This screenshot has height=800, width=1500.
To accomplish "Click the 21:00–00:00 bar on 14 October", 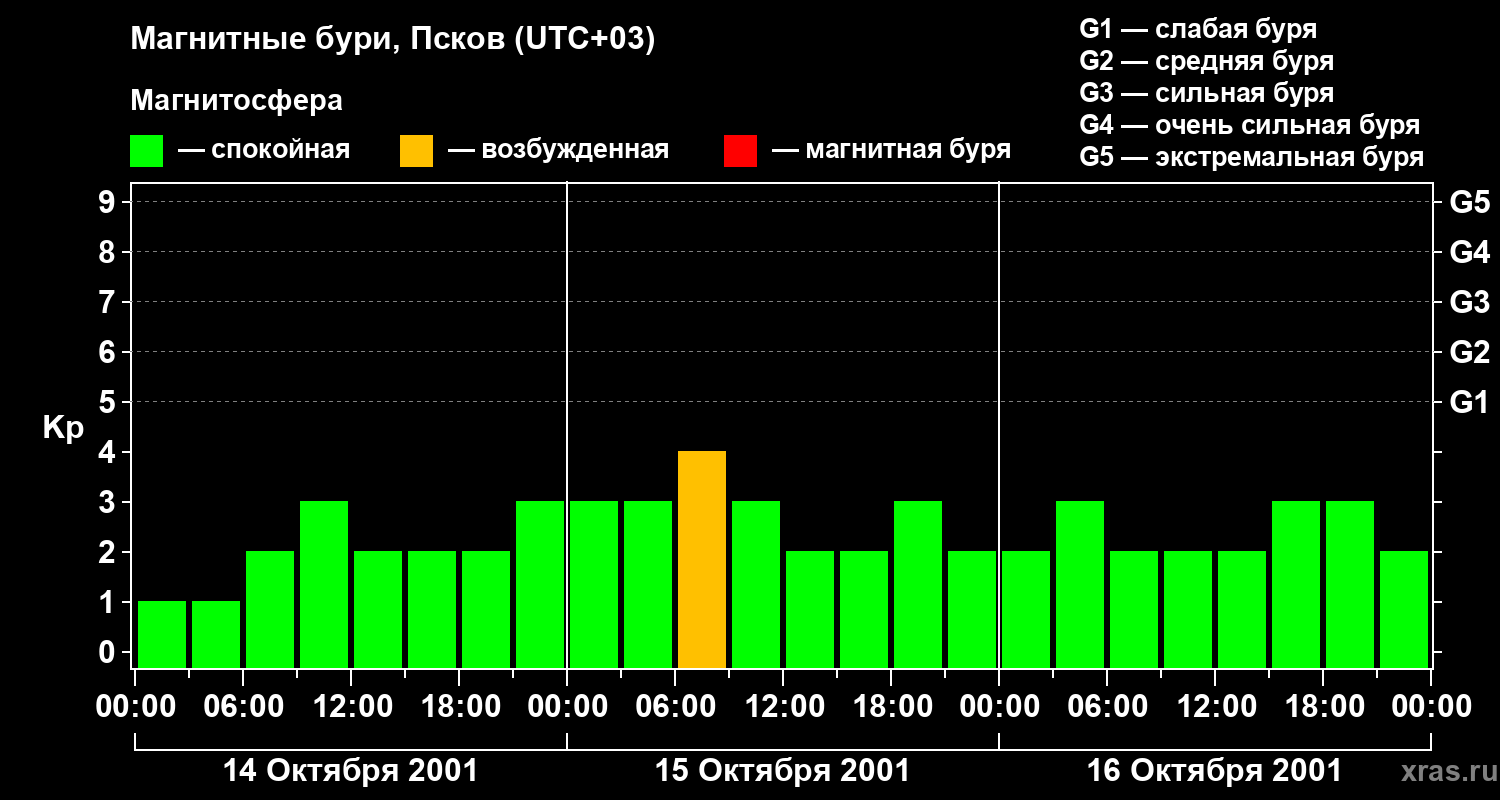I will click(540, 585).
